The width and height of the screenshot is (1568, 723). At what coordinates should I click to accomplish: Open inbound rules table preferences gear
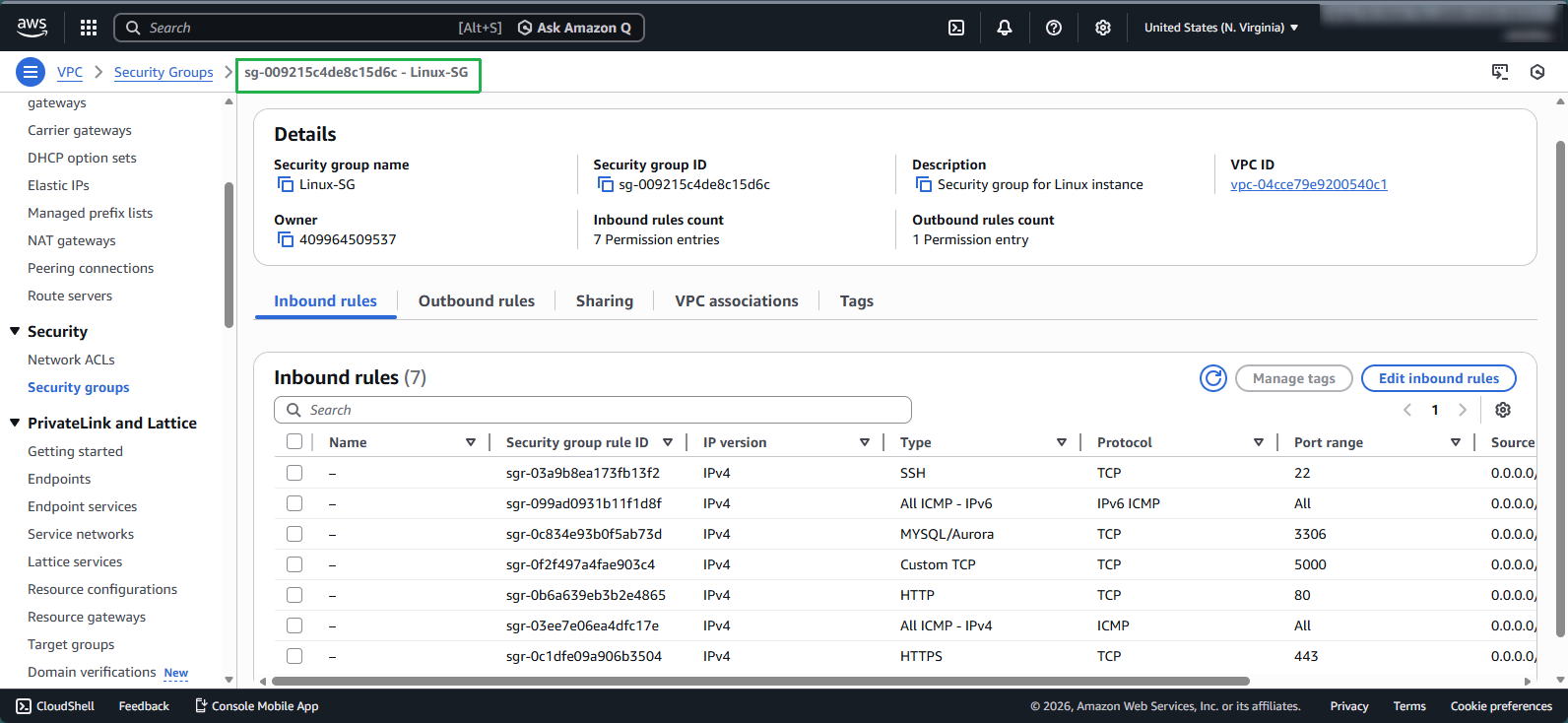coord(1503,410)
